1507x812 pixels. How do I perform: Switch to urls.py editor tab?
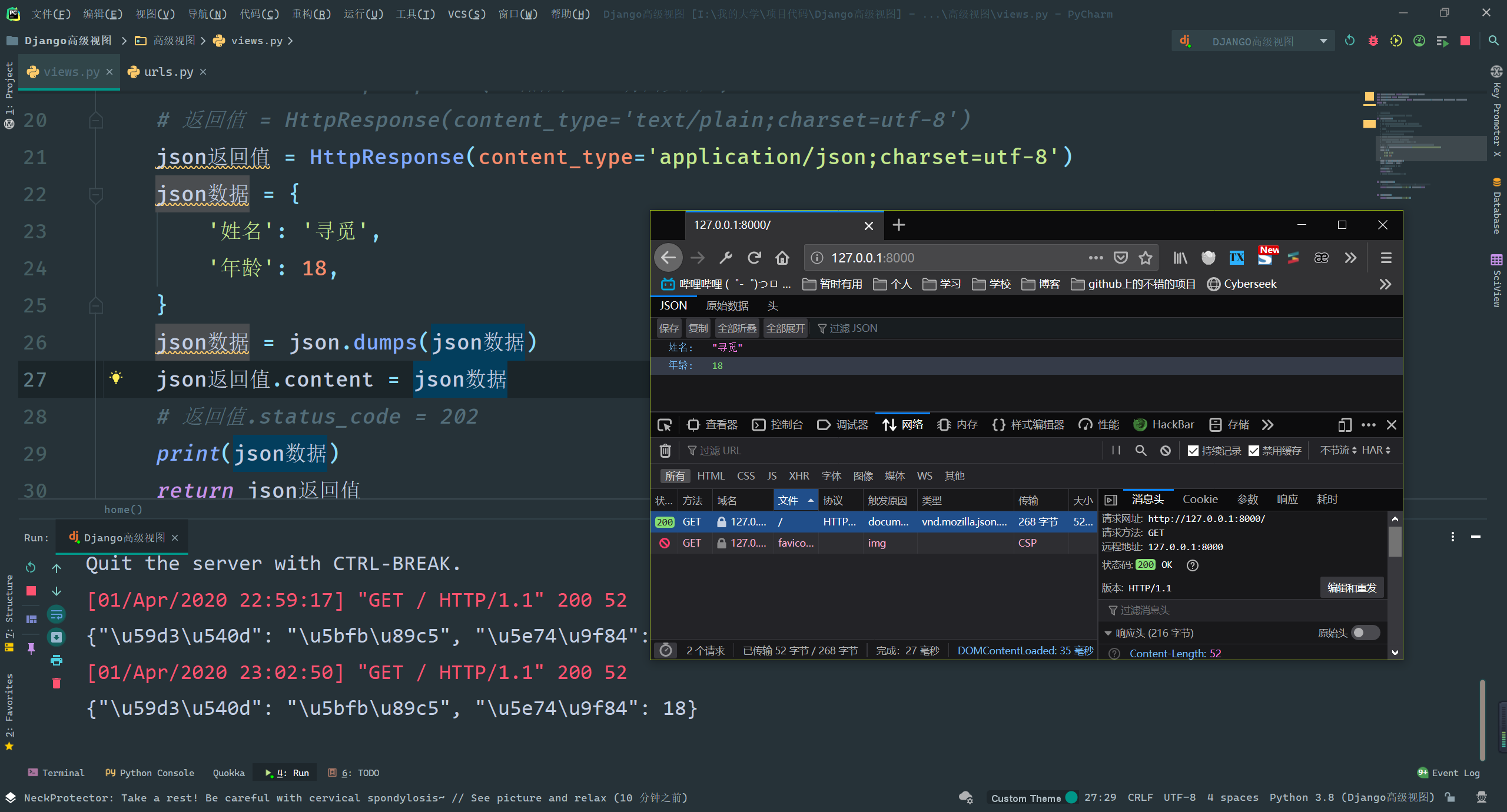[x=168, y=72]
